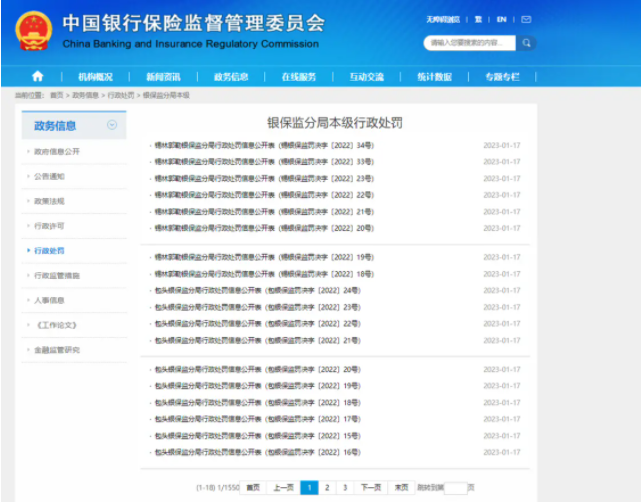Click 政务信息 in the breadcrumb
Screen dimensions: 642x502
[x=86, y=95]
